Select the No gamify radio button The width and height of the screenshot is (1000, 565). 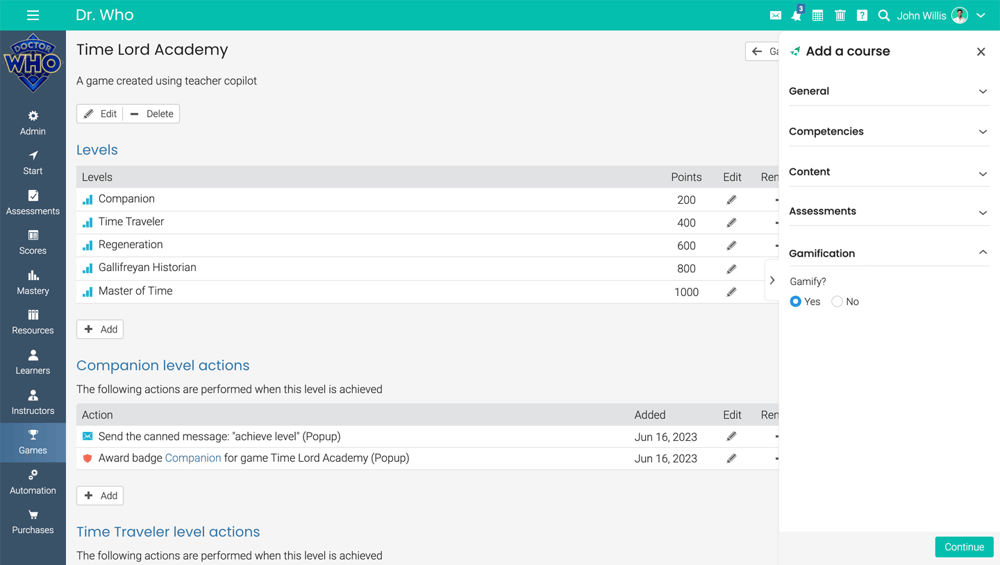pyautogui.click(x=838, y=302)
